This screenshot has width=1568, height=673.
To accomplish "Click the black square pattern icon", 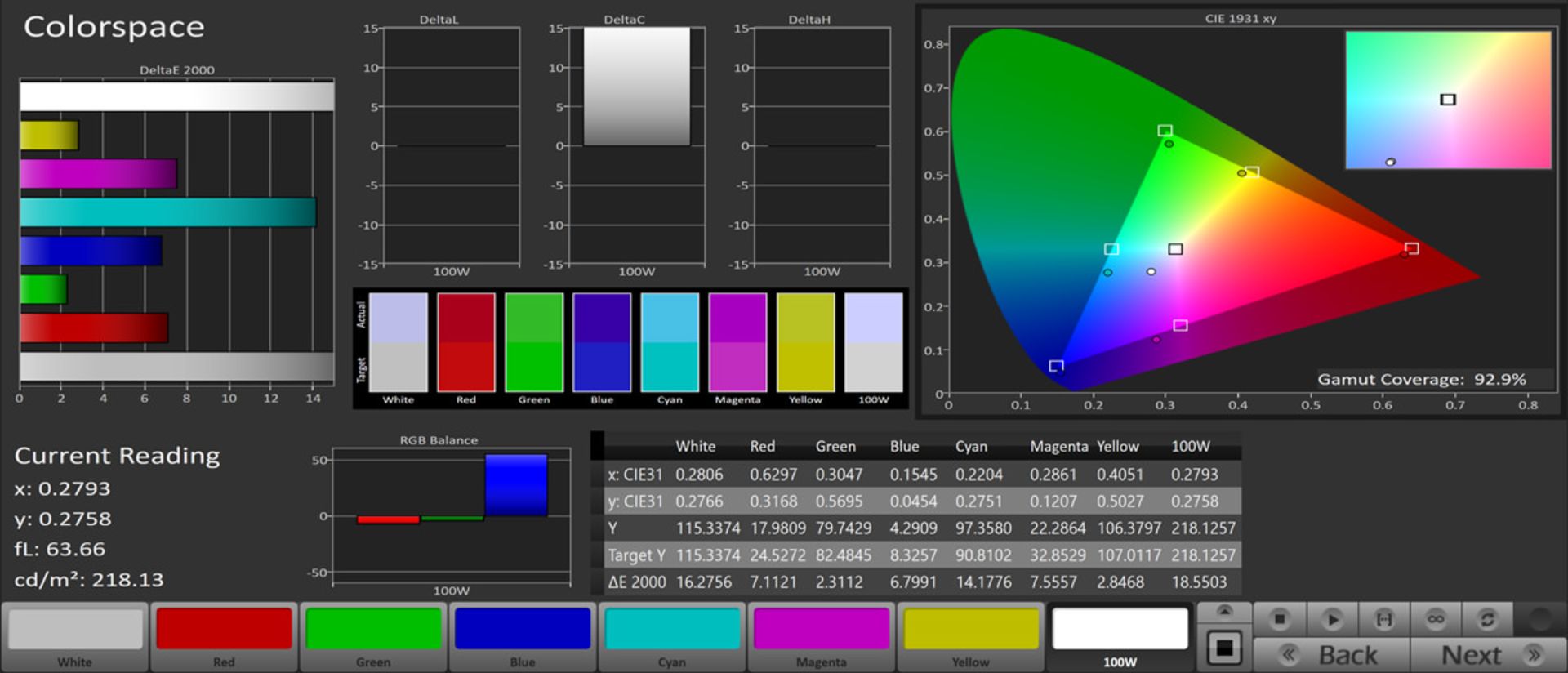I will pos(1224,648).
